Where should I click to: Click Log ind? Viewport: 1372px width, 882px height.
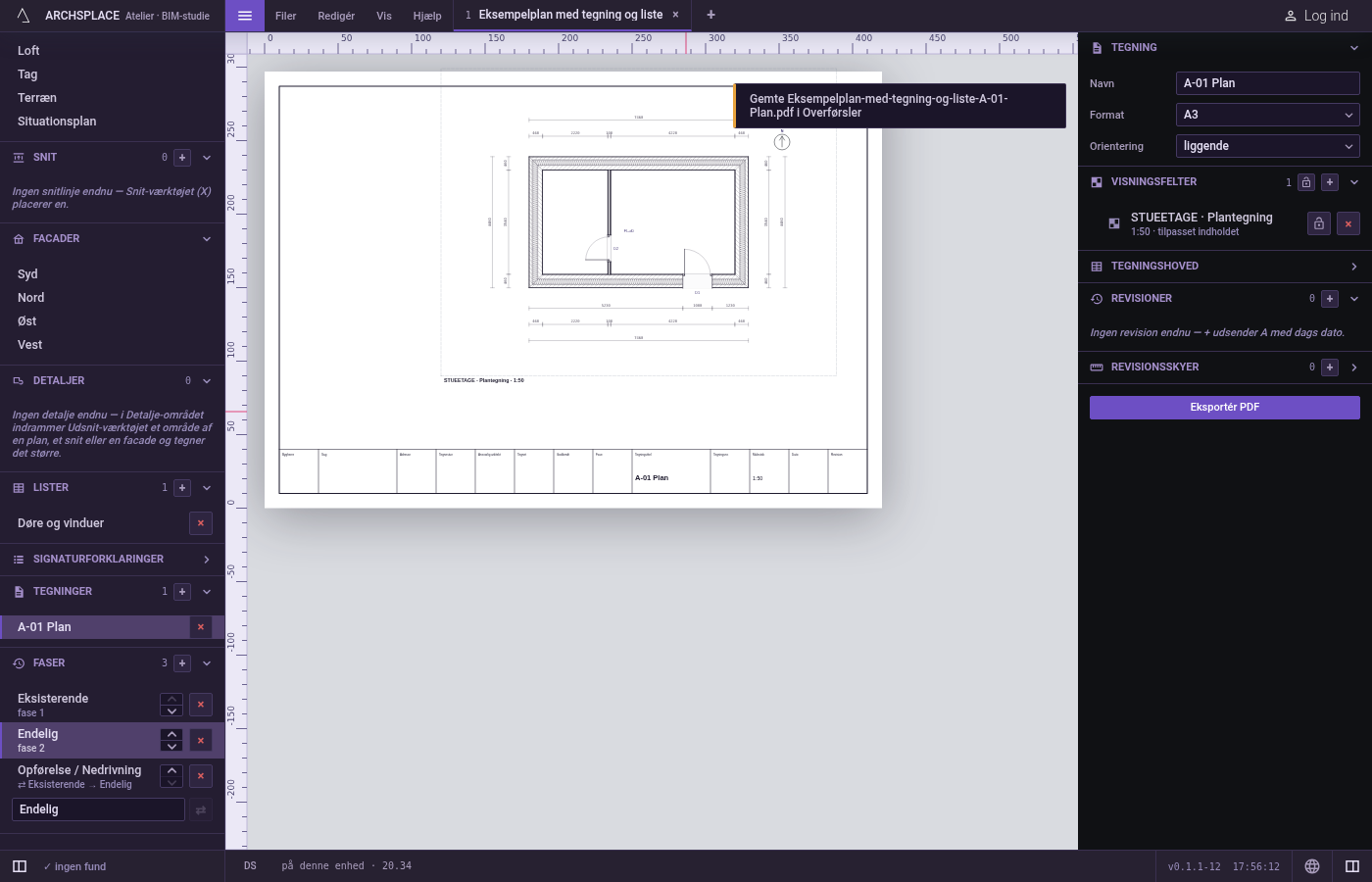click(x=1316, y=16)
